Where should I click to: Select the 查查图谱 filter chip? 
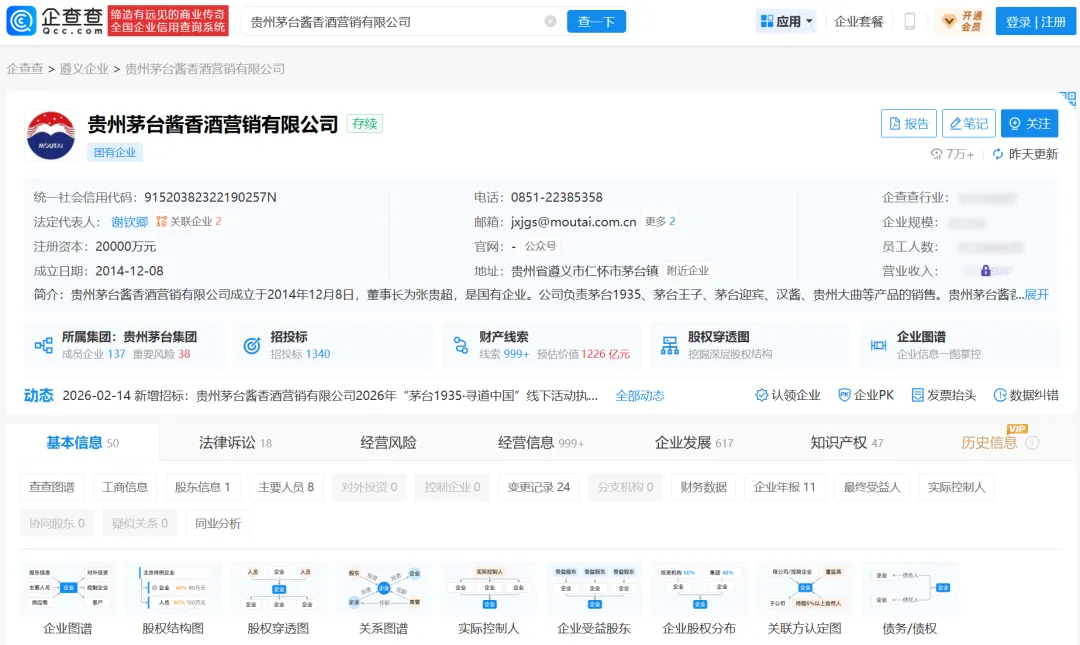click(x=52, y=487)
